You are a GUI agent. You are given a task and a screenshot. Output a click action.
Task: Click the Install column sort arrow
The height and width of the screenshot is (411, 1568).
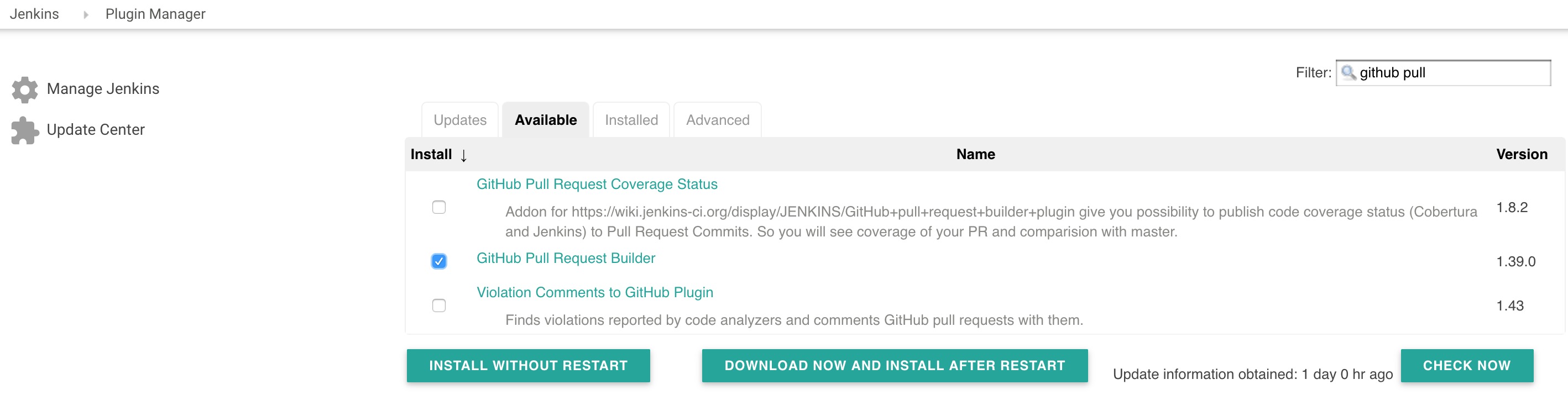point(463,156)
